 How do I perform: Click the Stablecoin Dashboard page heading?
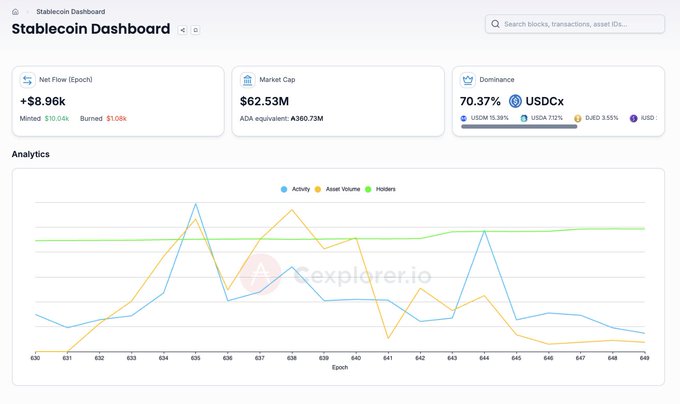pyautogui.click(x=91, y=29)
